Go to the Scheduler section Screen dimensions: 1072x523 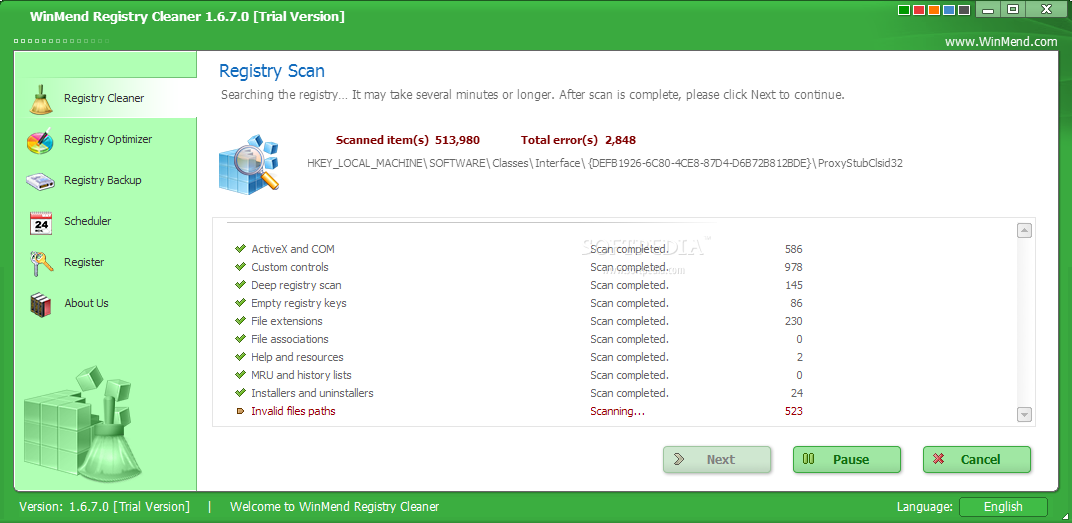click(106, 222)
